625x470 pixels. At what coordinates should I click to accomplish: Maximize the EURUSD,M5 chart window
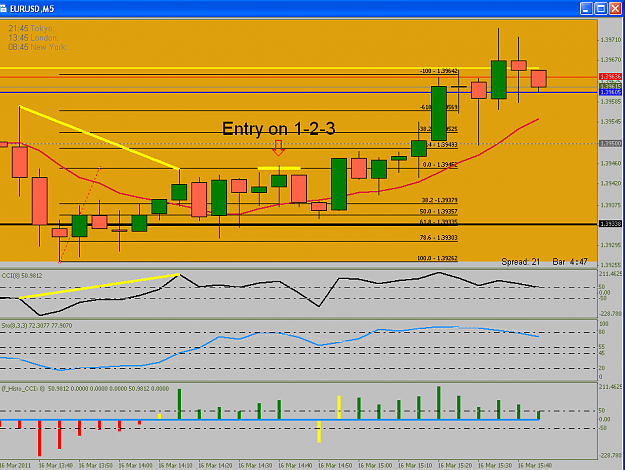601,8
